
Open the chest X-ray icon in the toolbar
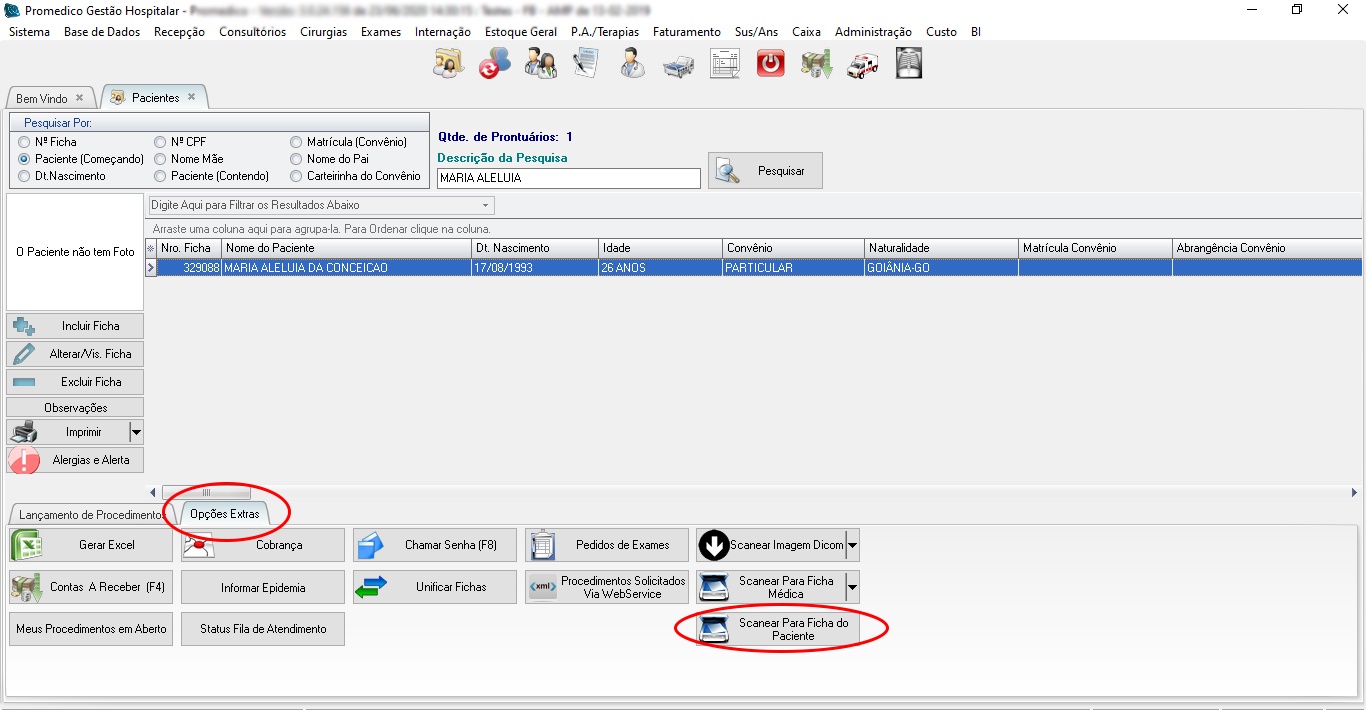(908, 64)
